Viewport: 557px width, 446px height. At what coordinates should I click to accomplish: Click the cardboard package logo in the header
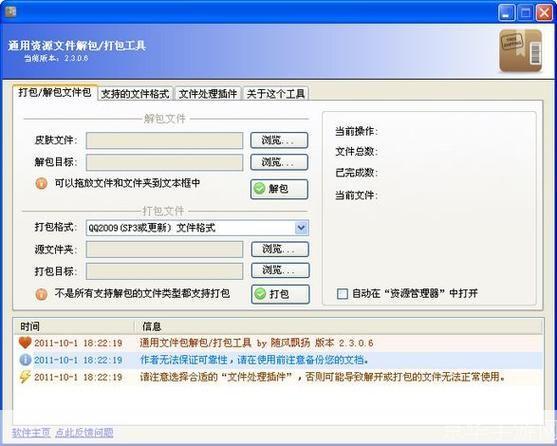521,50
